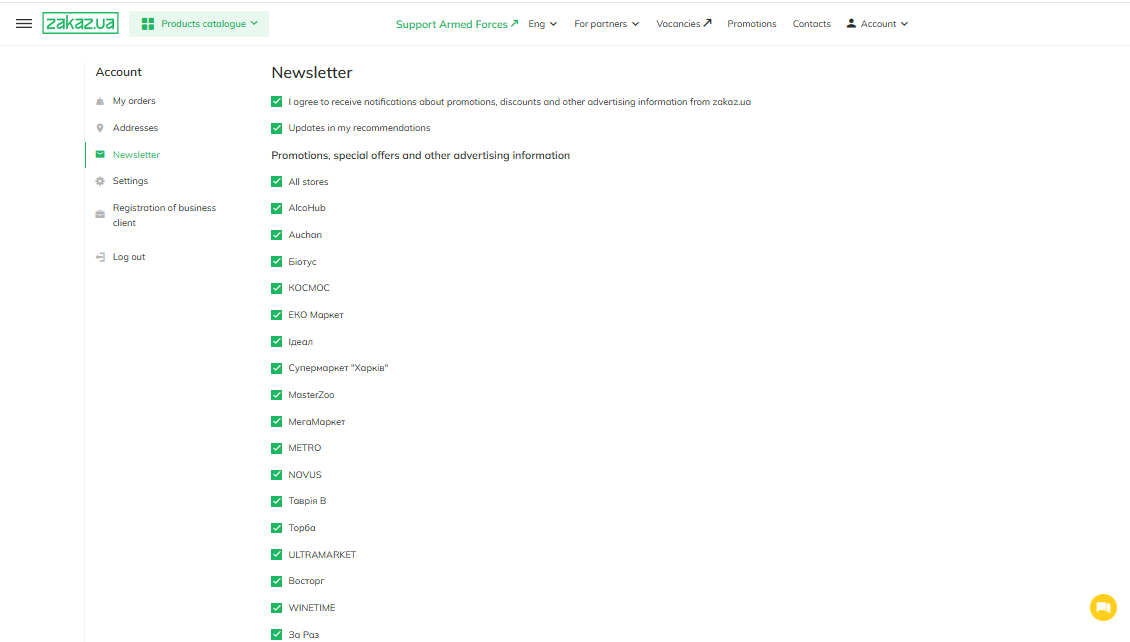
Task: Uncheck the METRO store checkbox
Action: (277, 448)
